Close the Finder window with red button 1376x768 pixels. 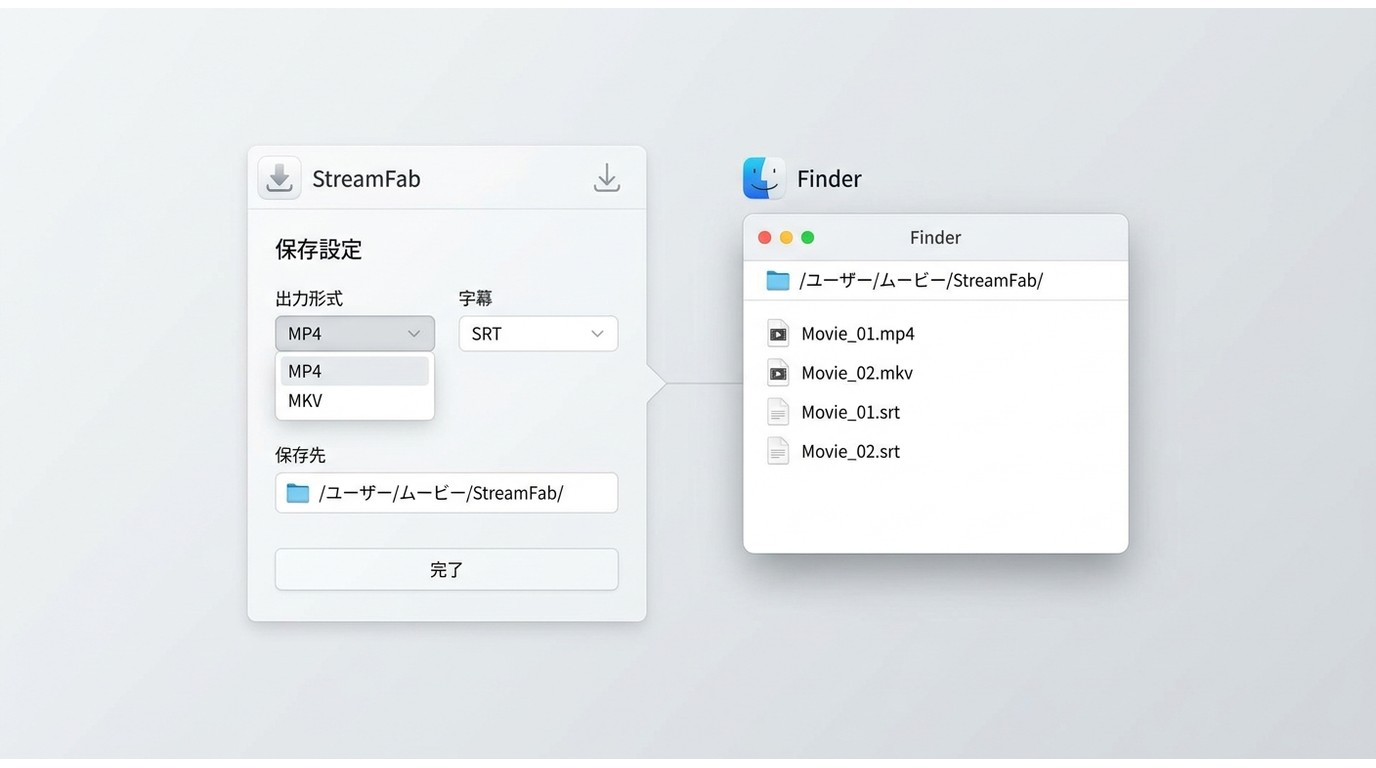pos(765,238)
